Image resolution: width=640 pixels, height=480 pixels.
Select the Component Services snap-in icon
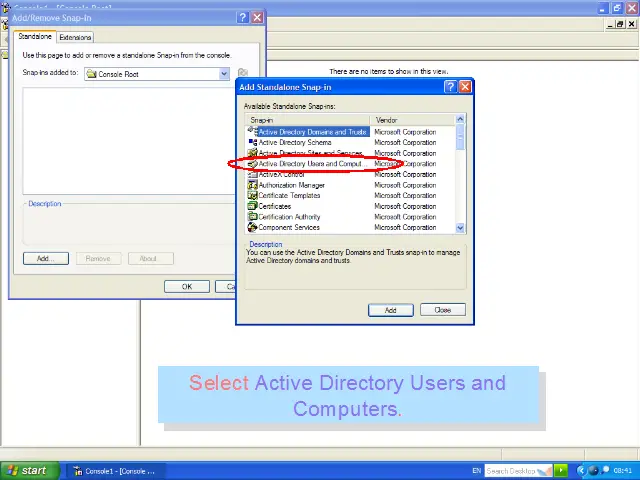tap(253, 227)
